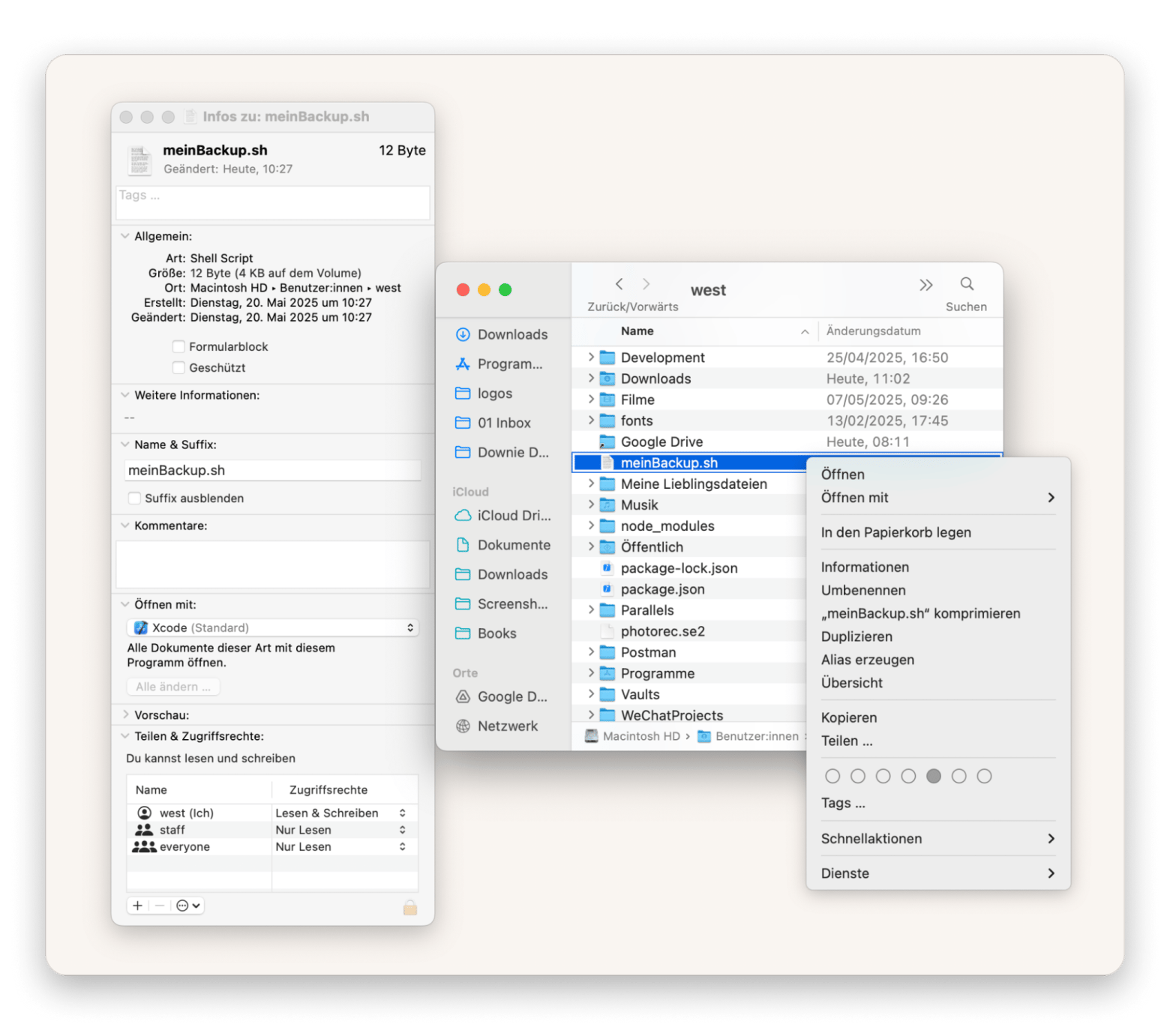Image resolution: width=1170 pixels, height=1036 pixels.
Task: Click the search magnifier icon in Finder
Action: coord(967,284)
